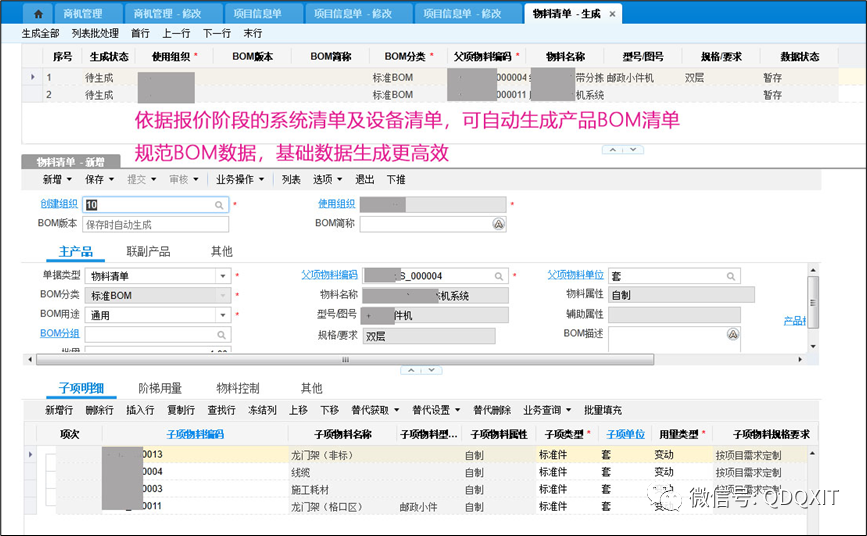Switch to the 联副产品 tab
This screenshot has height=536, width=867.
tap(148, 251)
